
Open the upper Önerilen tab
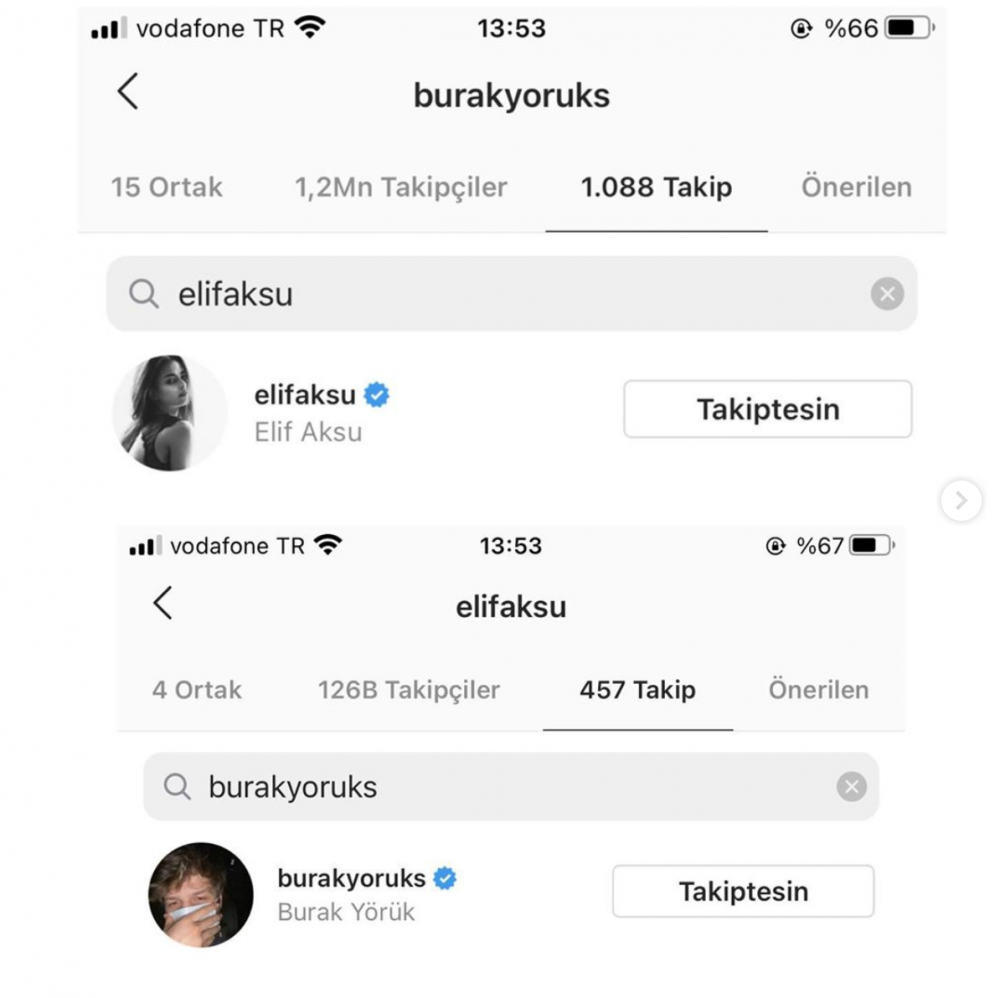(857, 187)
